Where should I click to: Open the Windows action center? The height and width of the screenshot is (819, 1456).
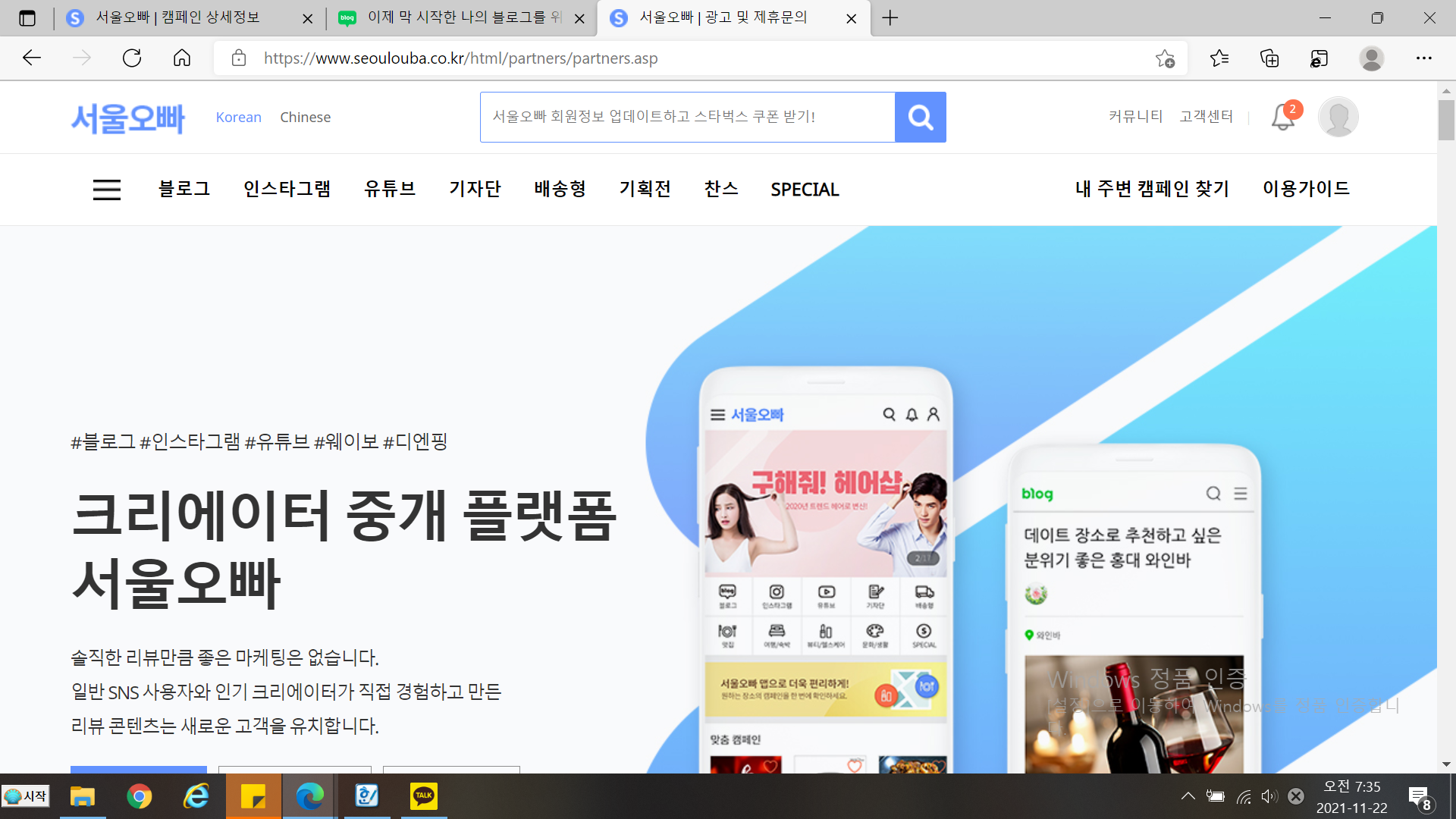[x=1420, y=798]
